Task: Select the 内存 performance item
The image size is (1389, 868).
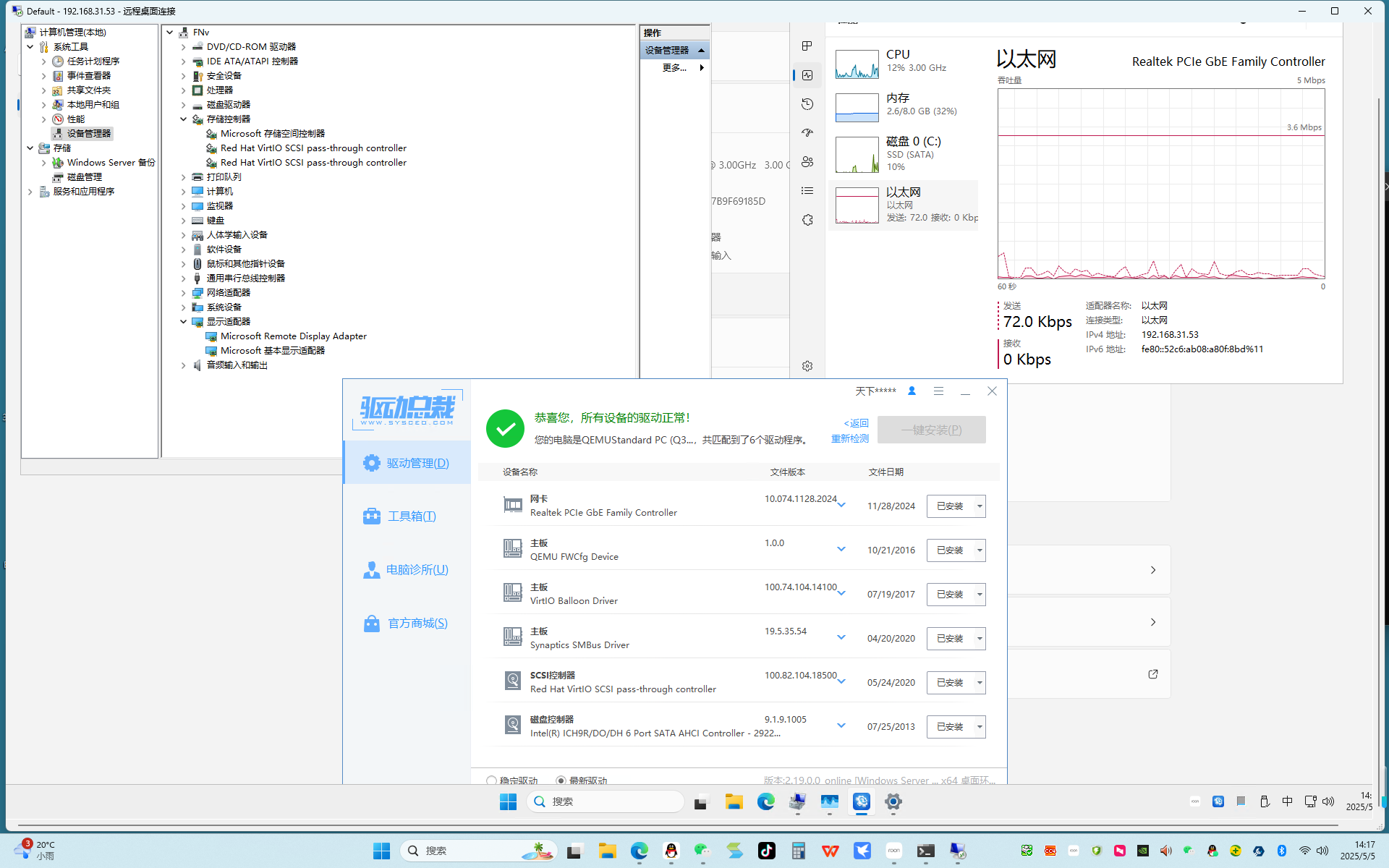Action: click(903, 107)
